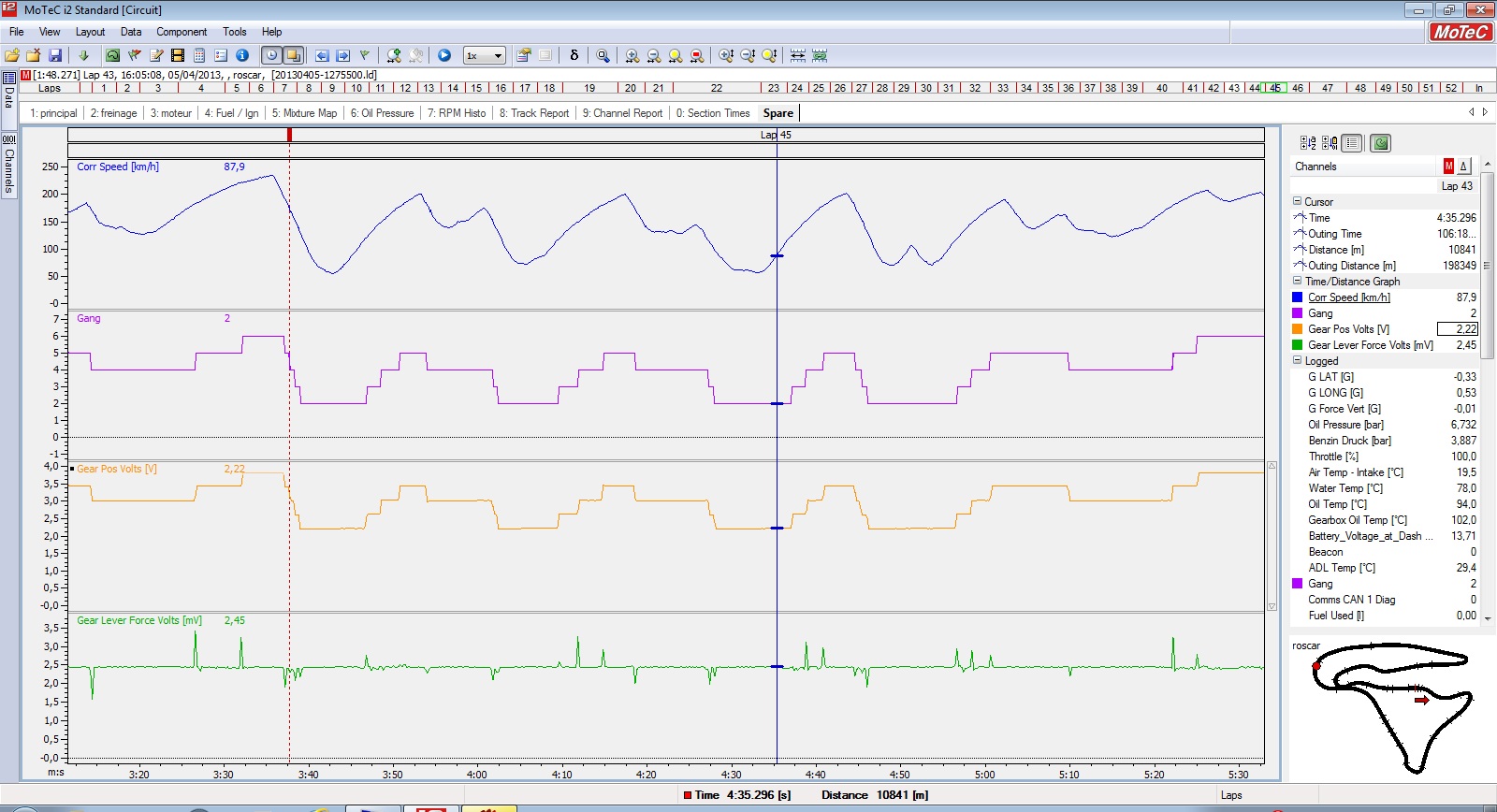Screen dimensions: 1497x812
Task: Switch to the 2: freinage worksheet tab
Action: [x=113, y=113]
